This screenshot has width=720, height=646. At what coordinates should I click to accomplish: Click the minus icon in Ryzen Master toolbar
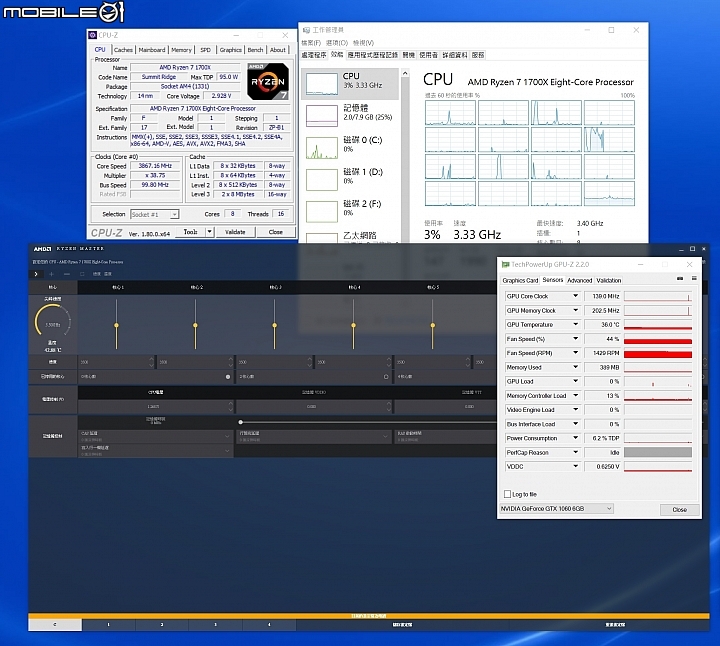(67, 274)
